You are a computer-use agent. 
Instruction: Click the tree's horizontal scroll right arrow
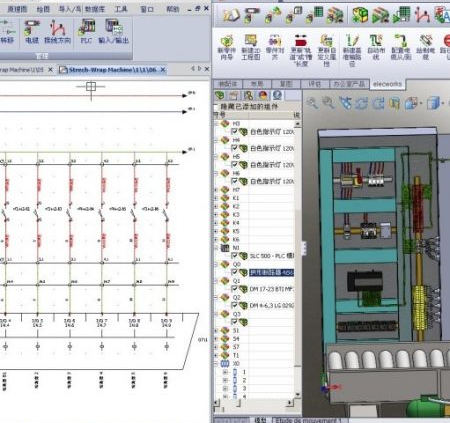click(x=289, y=403)
